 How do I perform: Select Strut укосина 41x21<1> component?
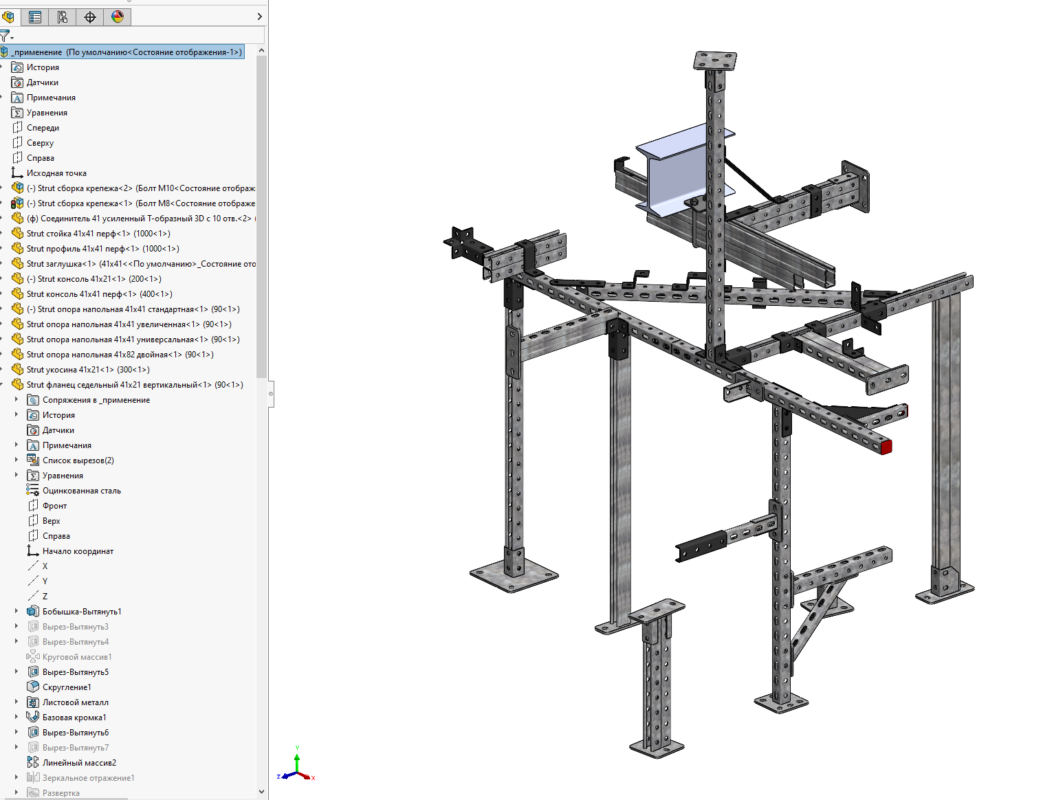point(88,370)
